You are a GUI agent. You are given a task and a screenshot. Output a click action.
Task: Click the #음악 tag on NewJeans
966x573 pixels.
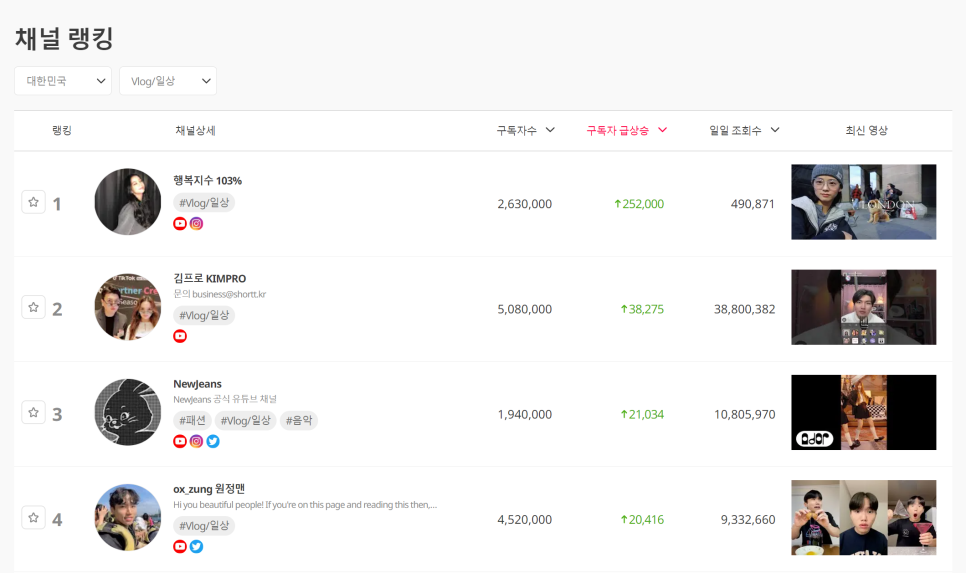[x=299, y=421]
